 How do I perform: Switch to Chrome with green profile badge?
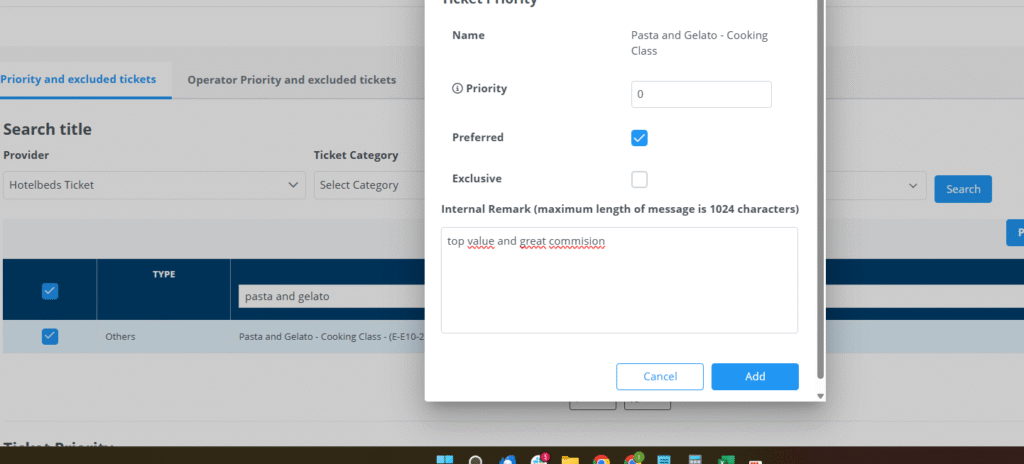[x=633, y=459]
